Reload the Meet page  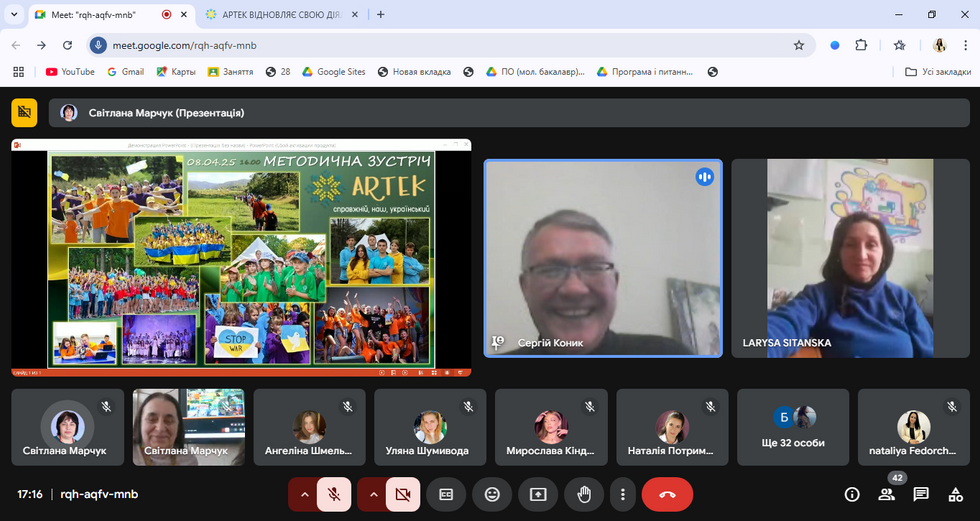68,46
